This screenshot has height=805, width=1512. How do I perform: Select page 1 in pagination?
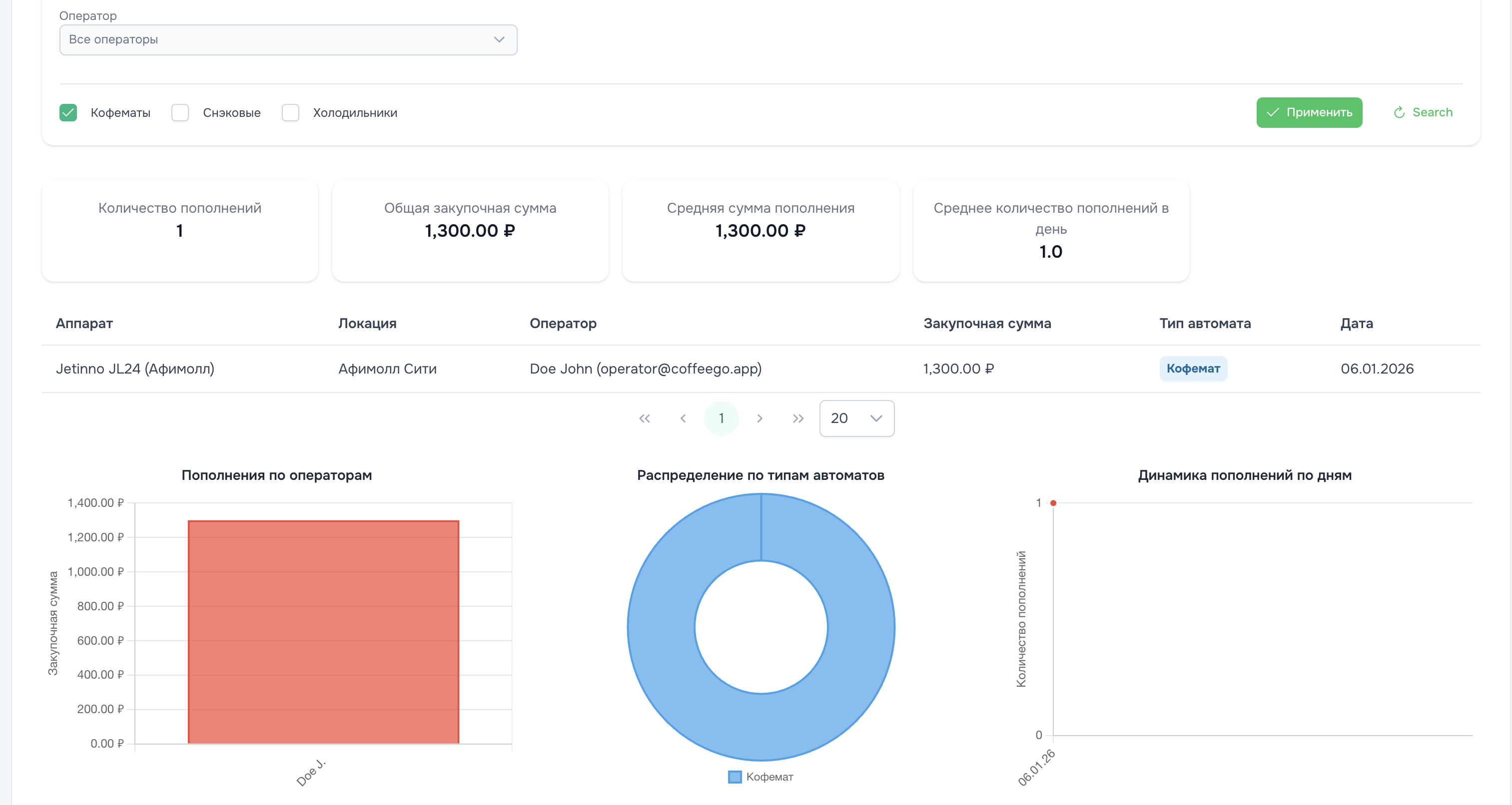pos(721,418)
